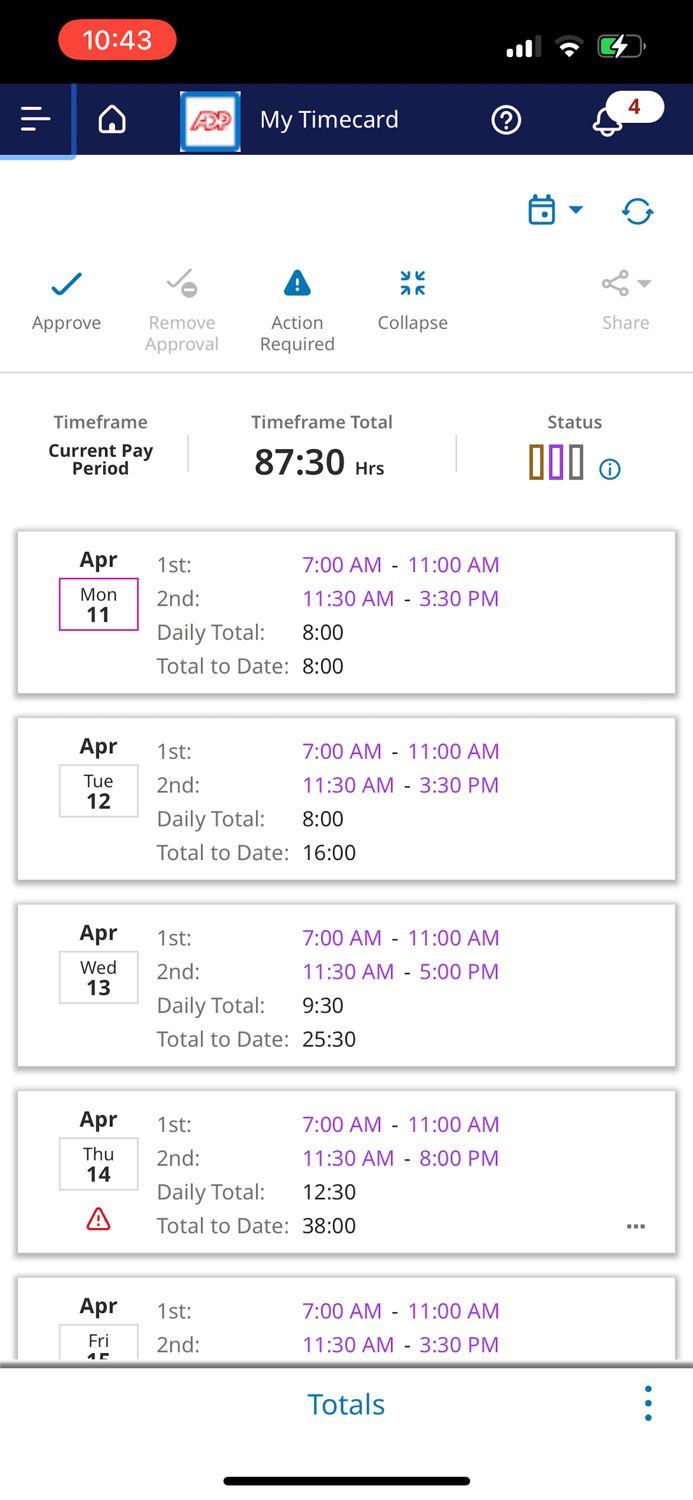The height and width of the screenshot is (1500, 693).
Task: Open the hamburger navigation menu
Action: click(36, 120)
